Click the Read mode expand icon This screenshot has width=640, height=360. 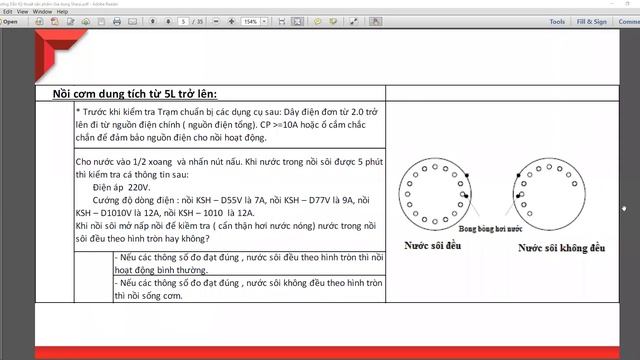[353, 21]
